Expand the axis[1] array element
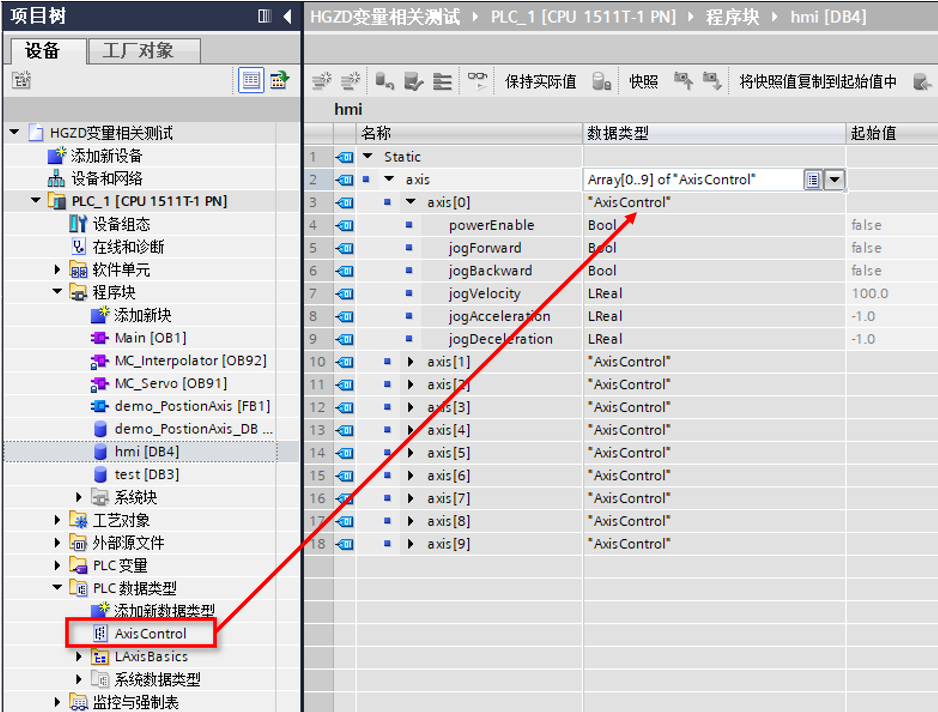Viewport: 938px width, 712px height. tap(410, 362)
